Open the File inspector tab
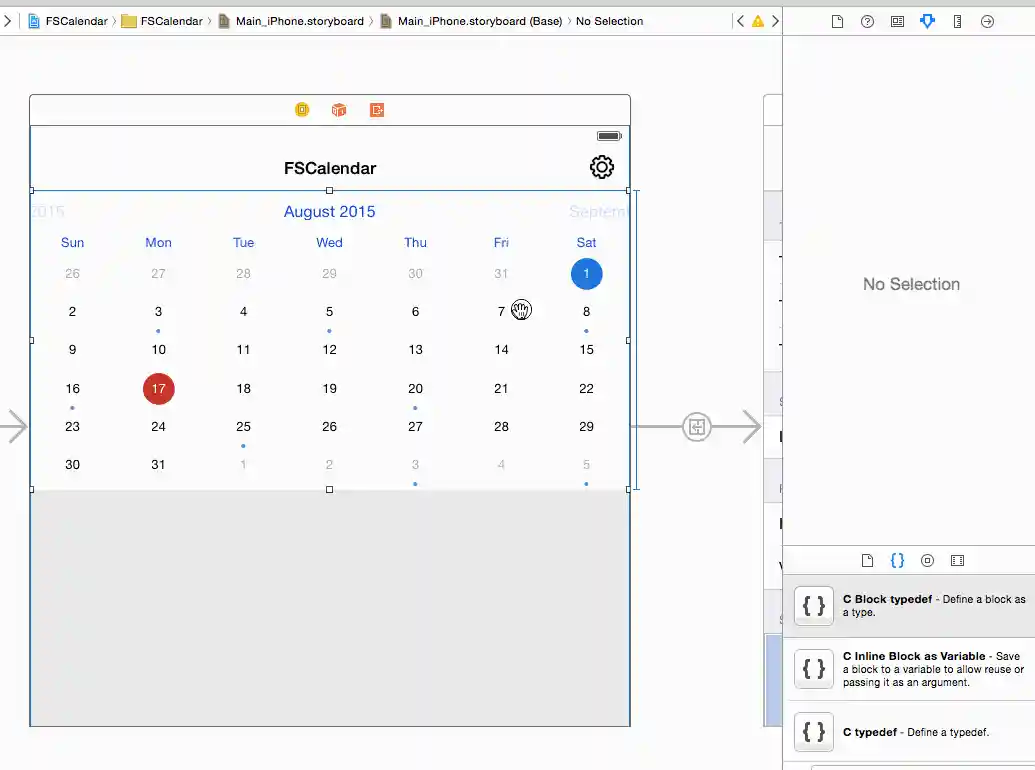The image size is (1035, 770). 837,22
